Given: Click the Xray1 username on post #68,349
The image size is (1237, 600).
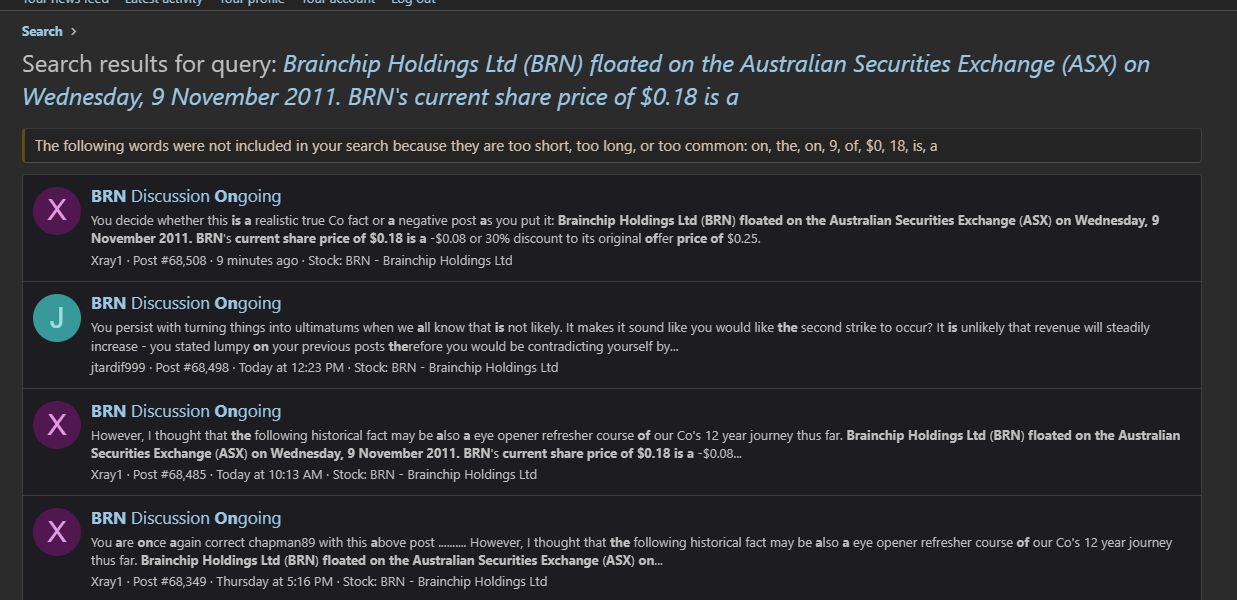Looking at the screenshot, I should click(x=106, y=582).
